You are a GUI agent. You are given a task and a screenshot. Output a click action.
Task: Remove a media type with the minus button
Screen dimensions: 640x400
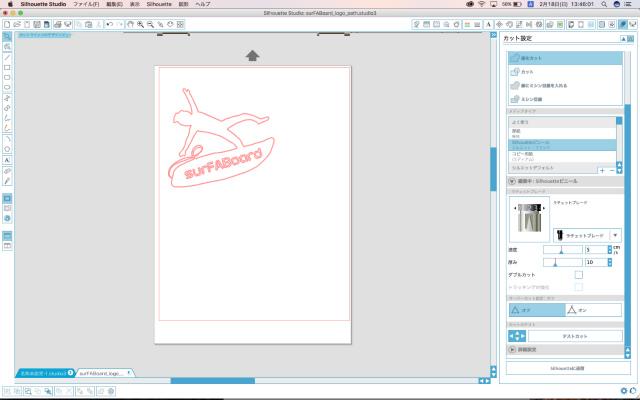[611, 171]
